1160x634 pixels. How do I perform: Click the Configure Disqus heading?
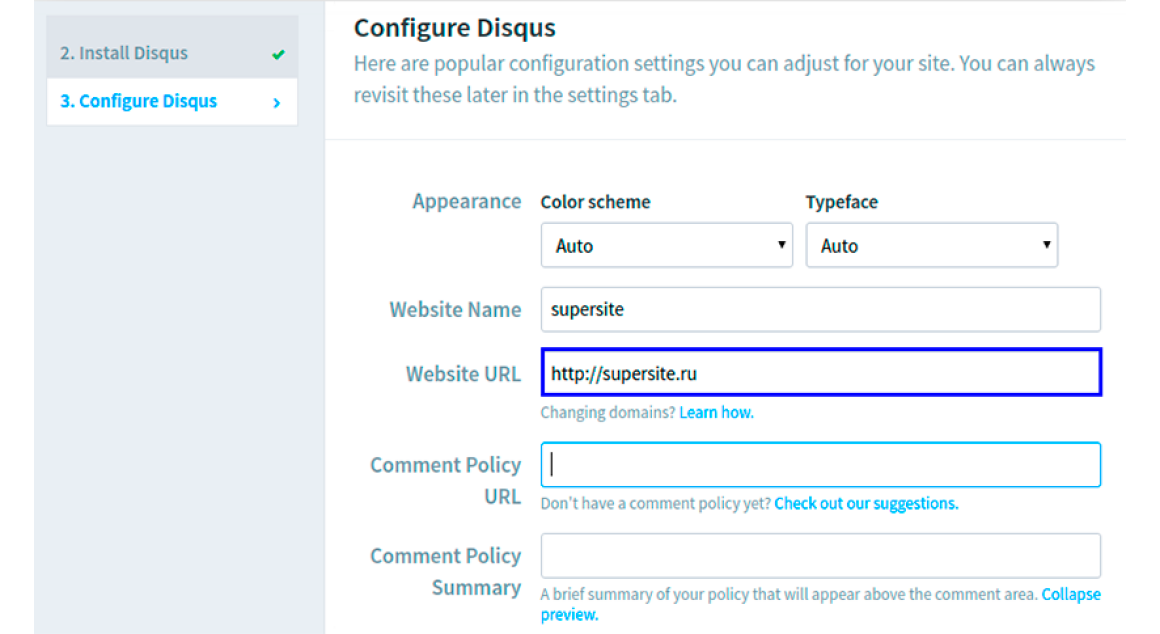(454, 28)
